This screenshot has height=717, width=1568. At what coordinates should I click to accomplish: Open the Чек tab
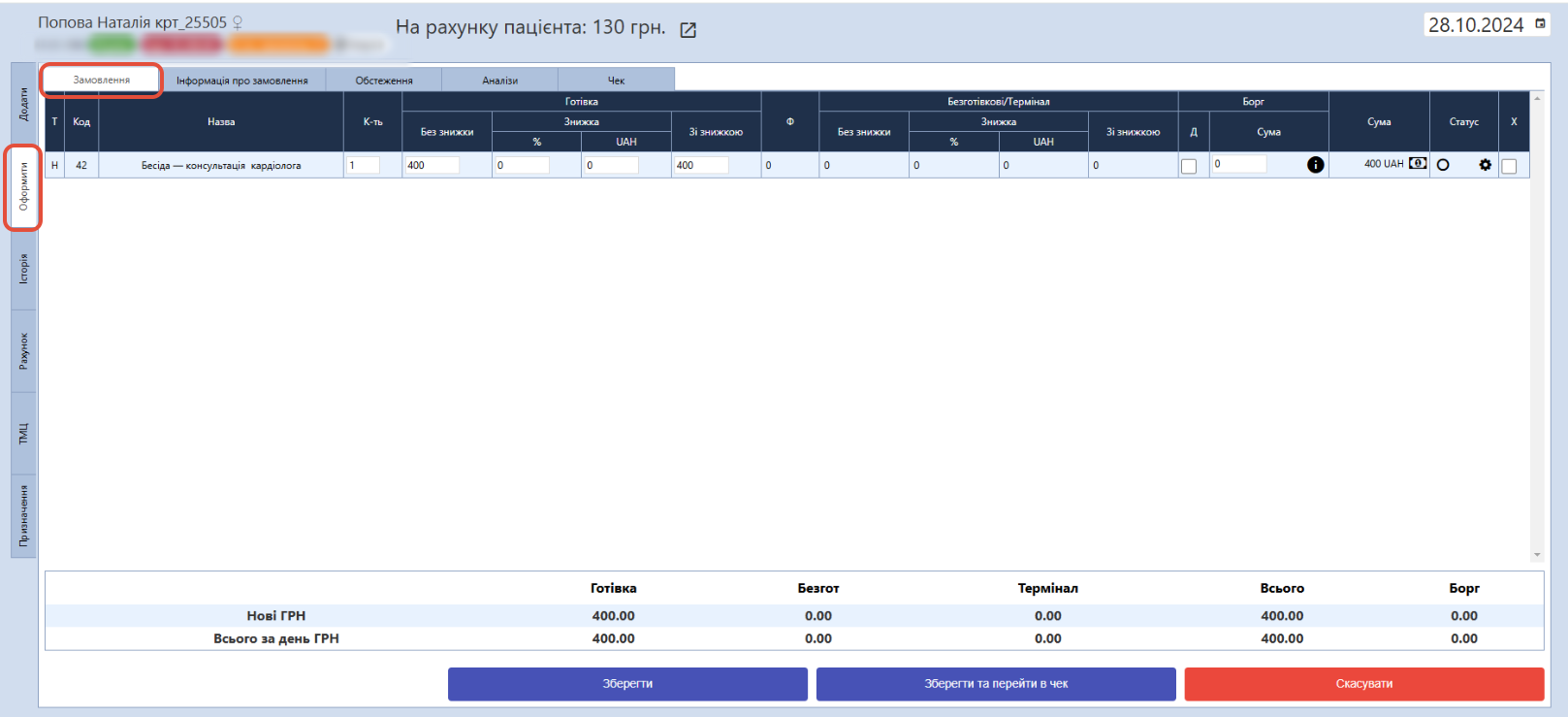616,81
